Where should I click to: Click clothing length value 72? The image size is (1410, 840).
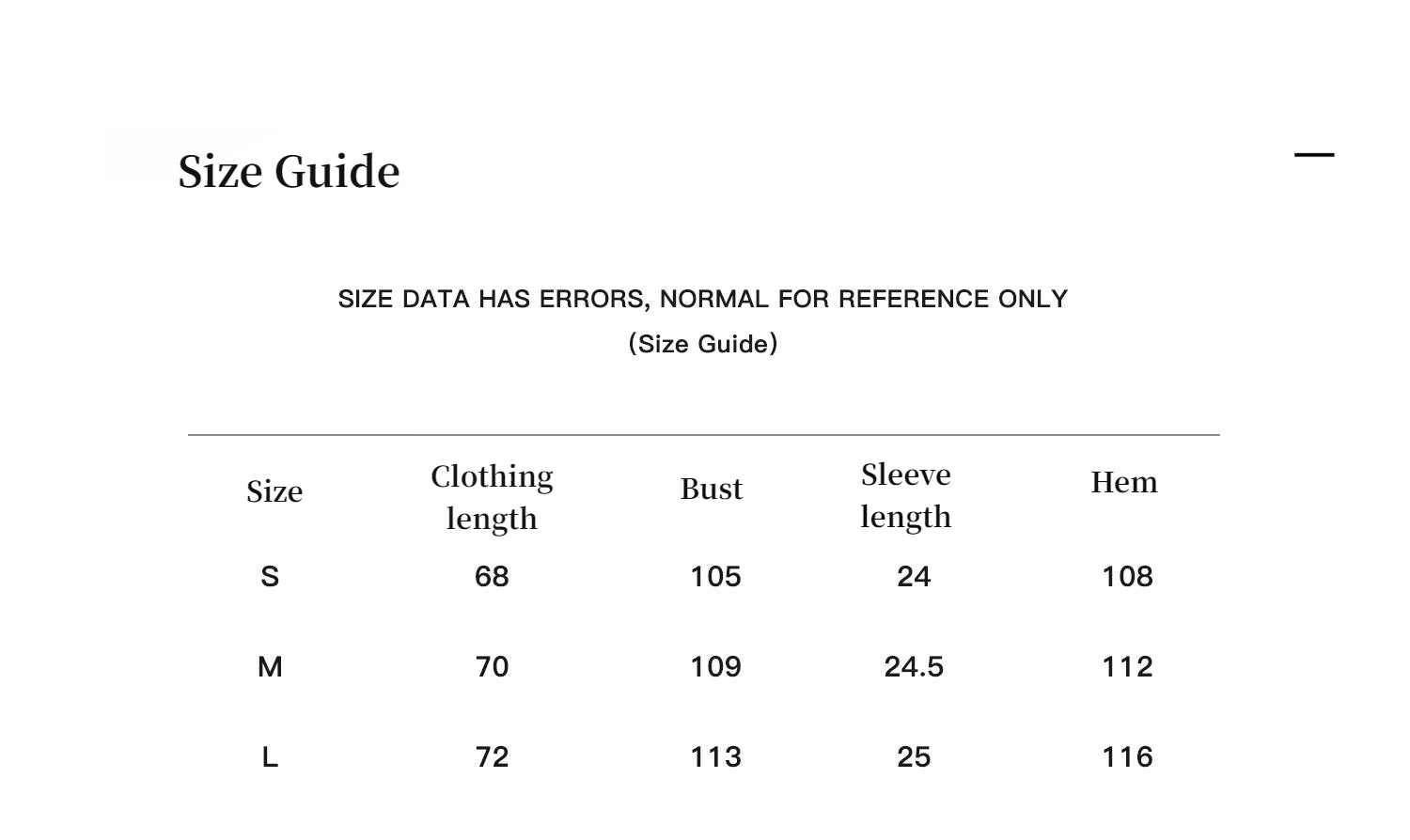pyautogui.click(x=492, y=756)
